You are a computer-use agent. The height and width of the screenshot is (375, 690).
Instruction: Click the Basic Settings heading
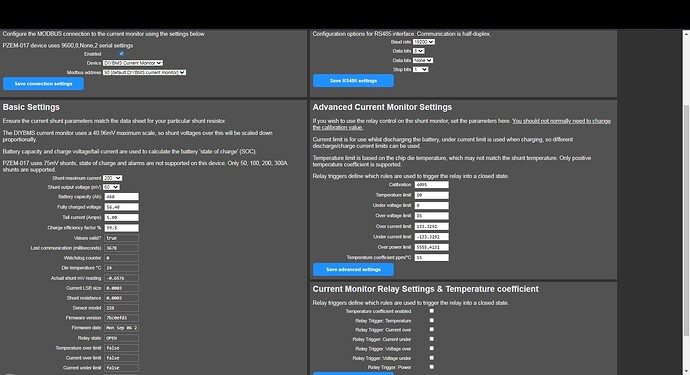[31, 107]
